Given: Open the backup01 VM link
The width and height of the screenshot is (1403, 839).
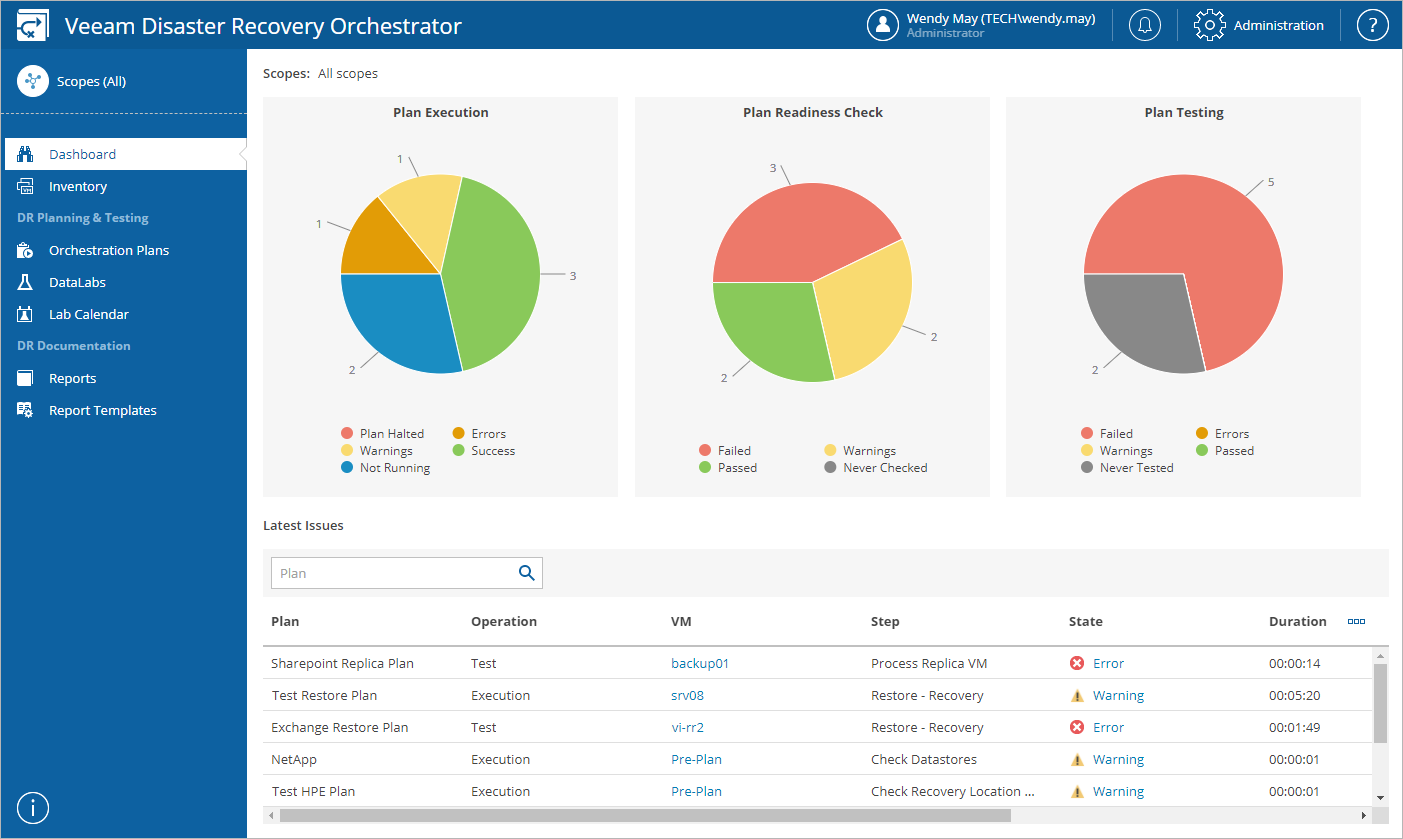Looking at the screenshot, I should [x=700, y=663].
